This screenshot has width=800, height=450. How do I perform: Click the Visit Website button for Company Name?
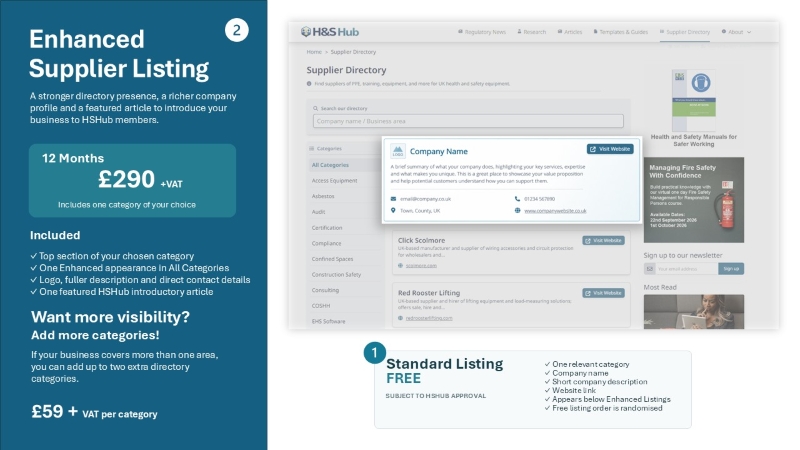[610, 149]
